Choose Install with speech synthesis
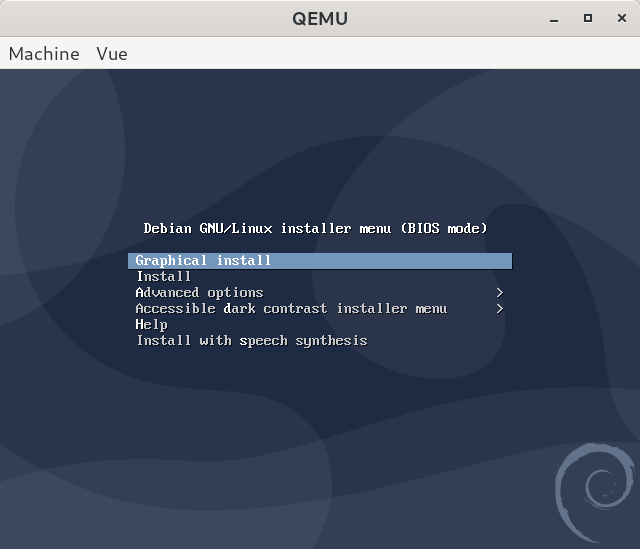This screenshot has width=640, height=549. [x=252, y=341]
